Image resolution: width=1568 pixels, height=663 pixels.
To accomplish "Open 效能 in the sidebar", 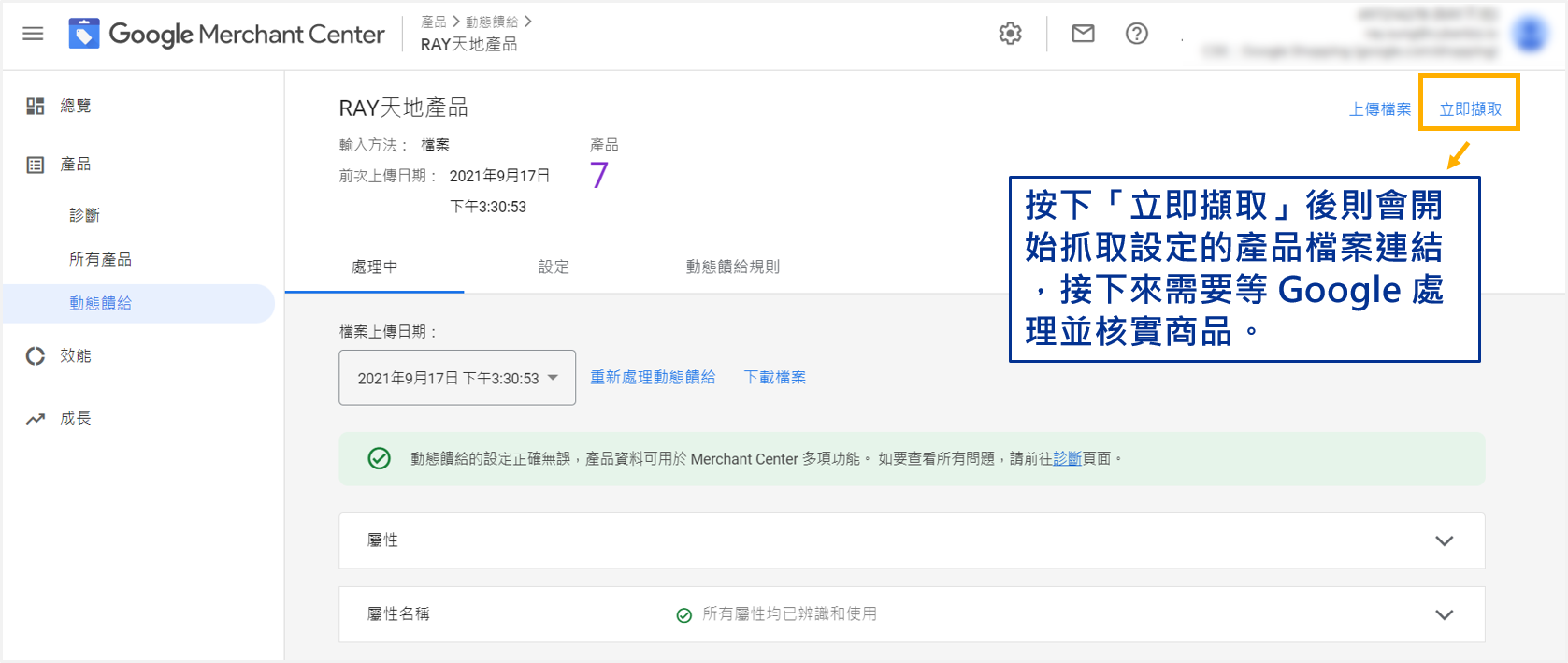I will [x=76, y=355].
